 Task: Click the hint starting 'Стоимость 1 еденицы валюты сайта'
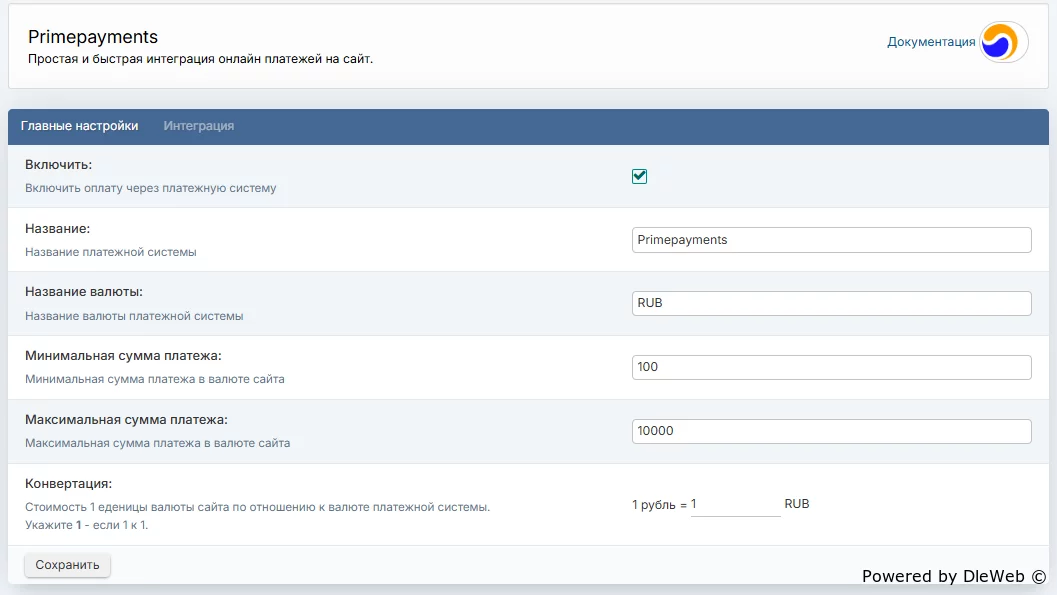pos(258,507)
